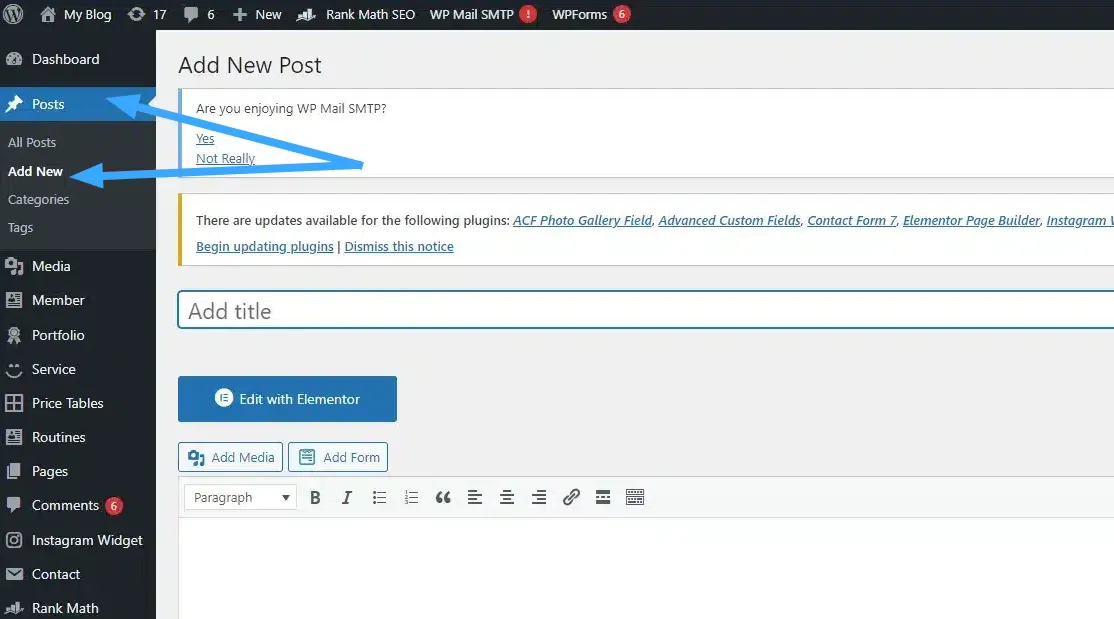
Task: Insert a bulleted list
Action: click(x=379, y=497)
